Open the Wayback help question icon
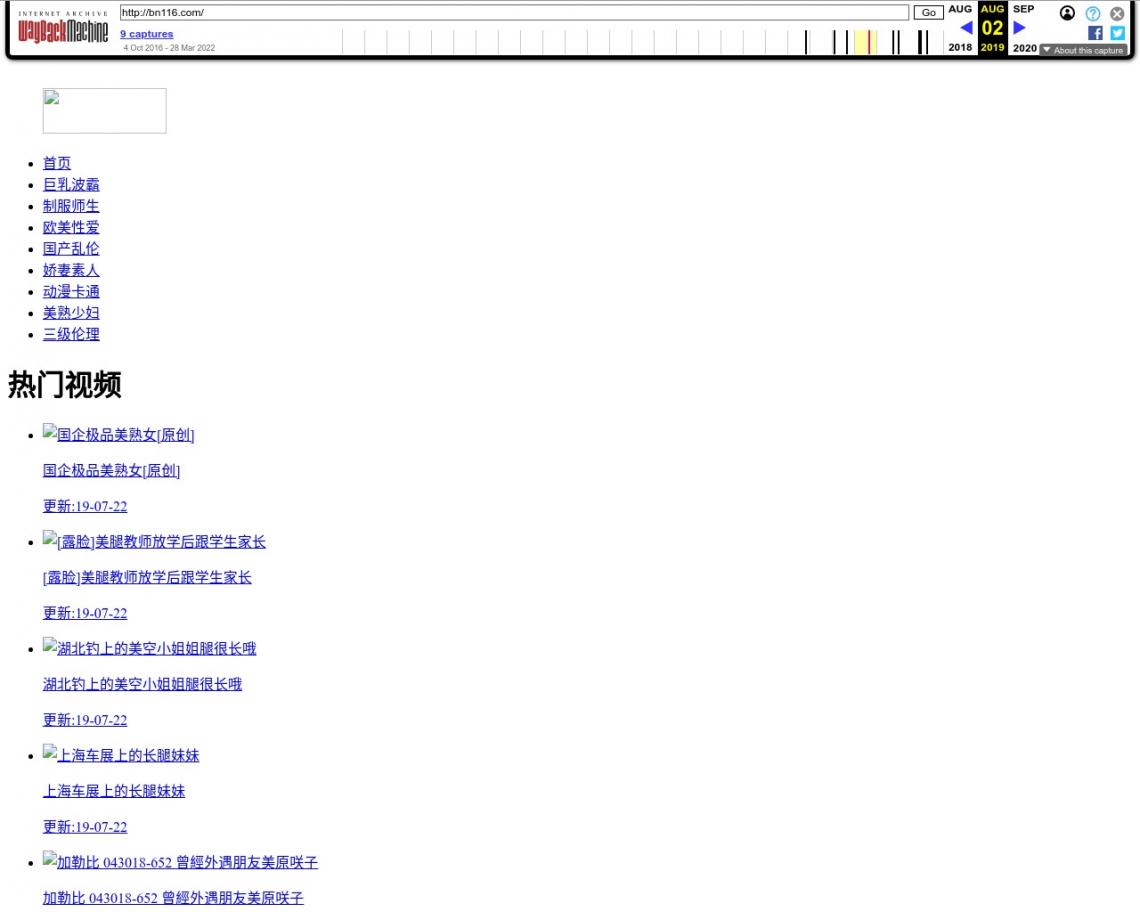Image resolution: width=1140 pixels, height=912 pixels. click(x=1092, y=13)
